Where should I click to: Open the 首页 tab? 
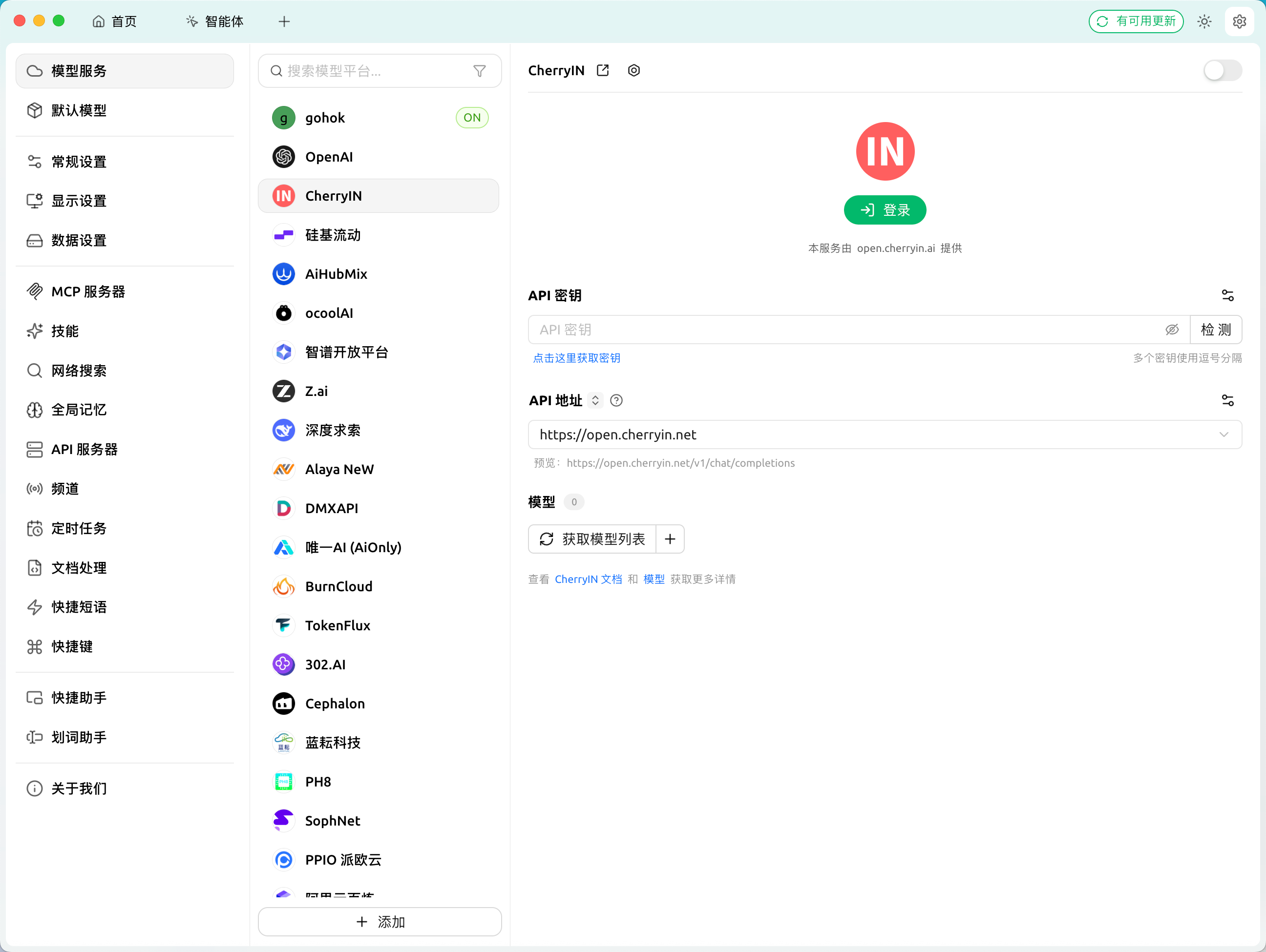[x=114, y=22]
